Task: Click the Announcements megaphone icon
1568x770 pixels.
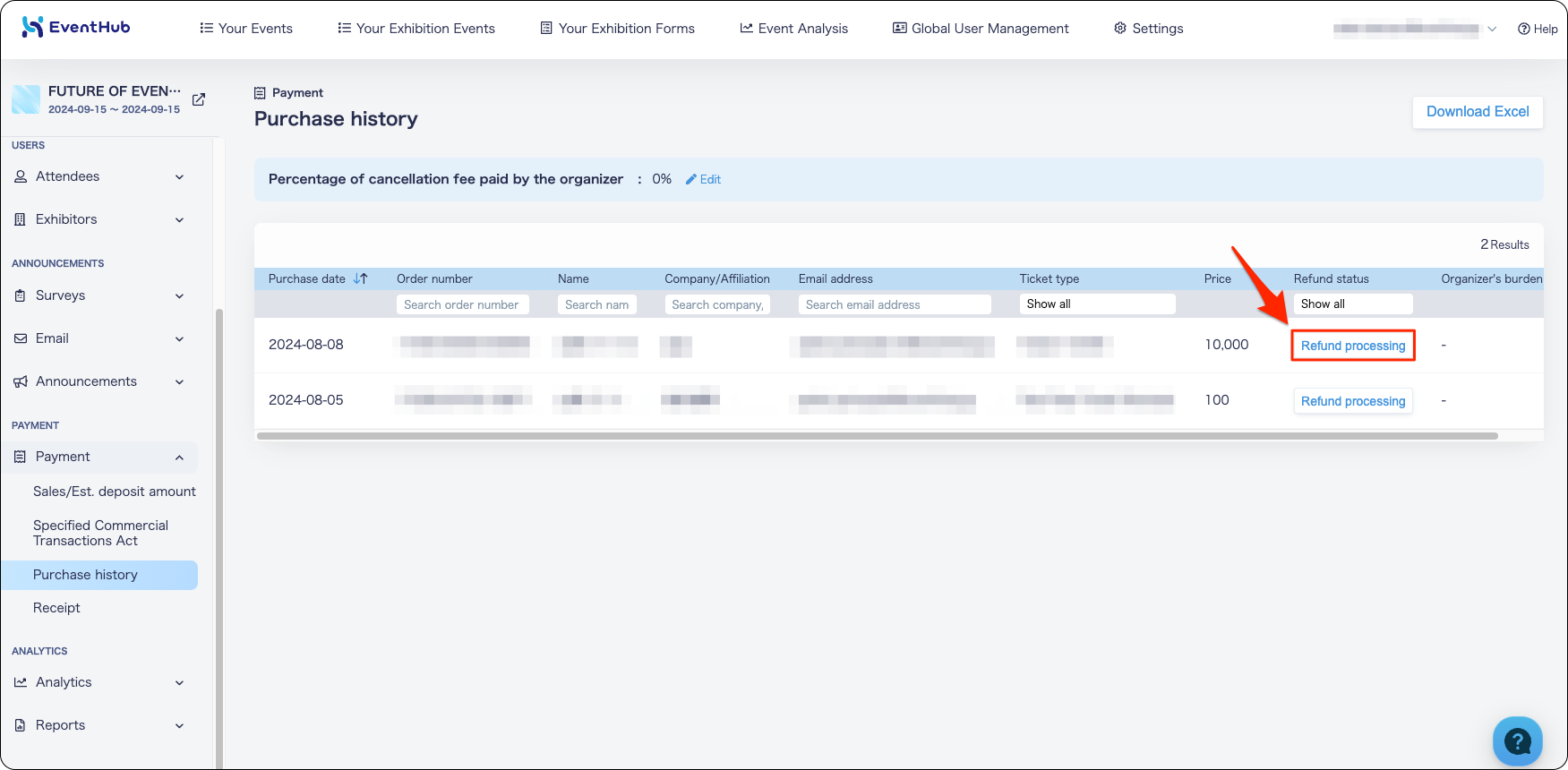Action: point(21,381)
